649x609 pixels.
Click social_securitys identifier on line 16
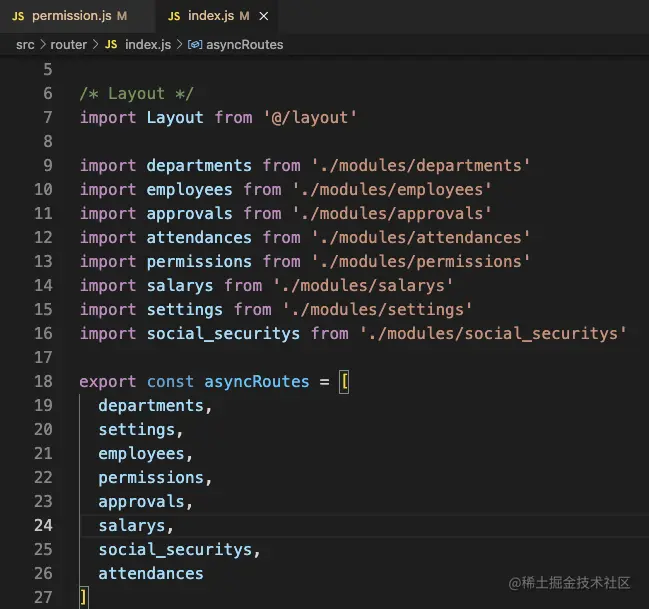(223, 334)
